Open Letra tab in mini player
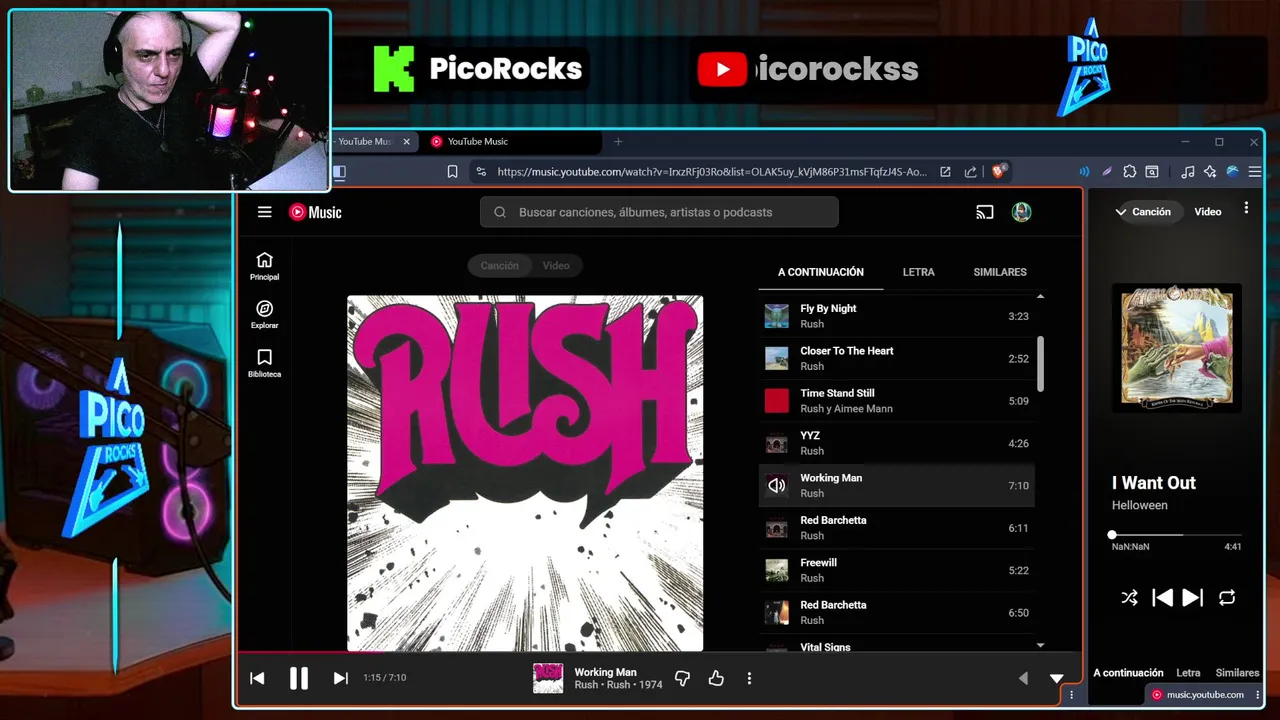Image resolution: width=1280 pixels, height=720 pixels. (1188, 673)
